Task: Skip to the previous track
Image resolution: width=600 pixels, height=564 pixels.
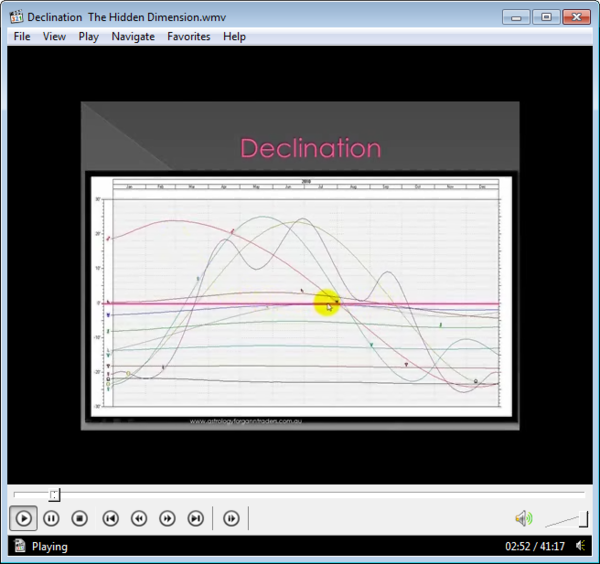Action: pos(111,518)
